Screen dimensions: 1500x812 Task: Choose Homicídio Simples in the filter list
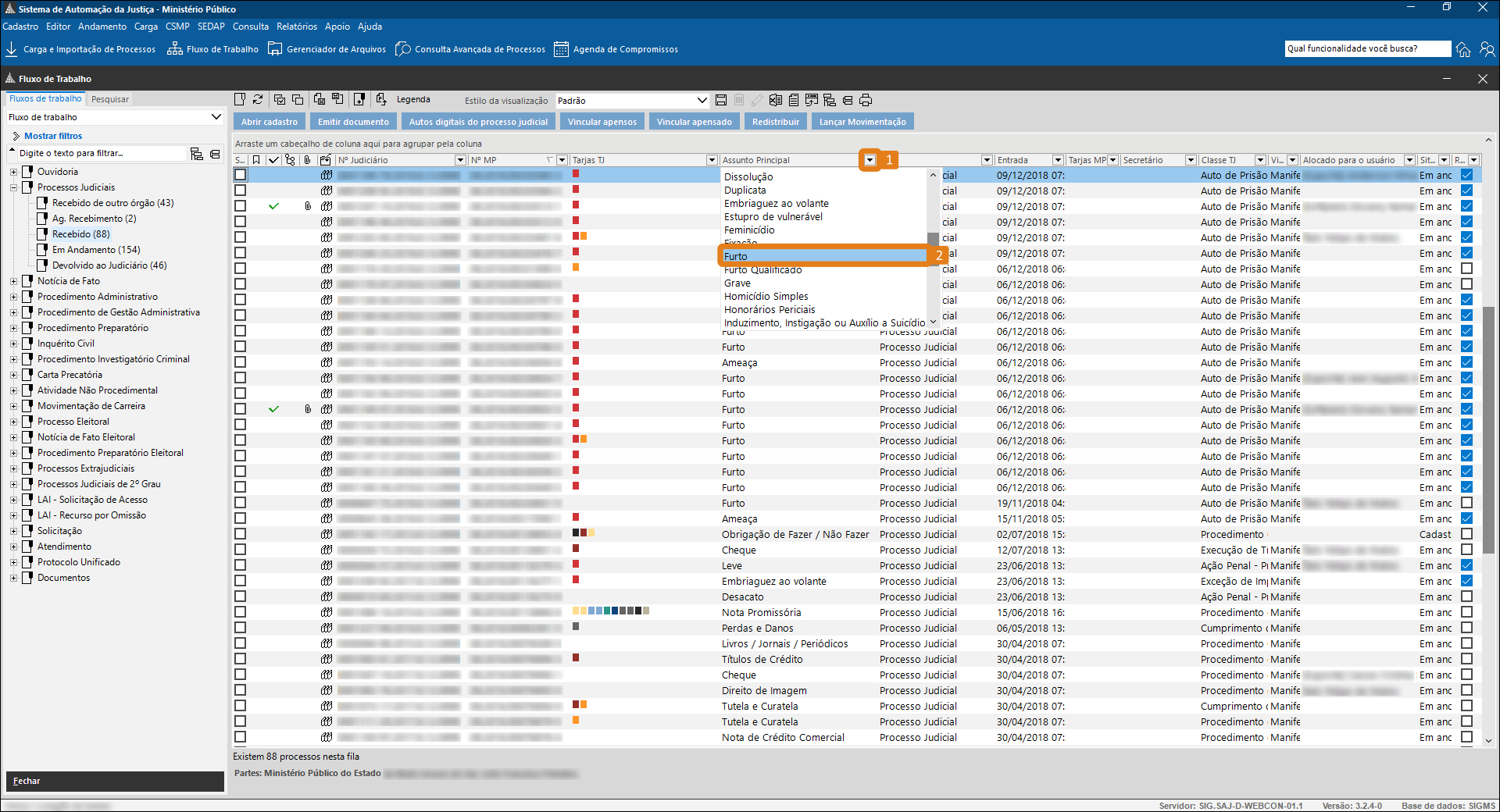click(766, 297)
